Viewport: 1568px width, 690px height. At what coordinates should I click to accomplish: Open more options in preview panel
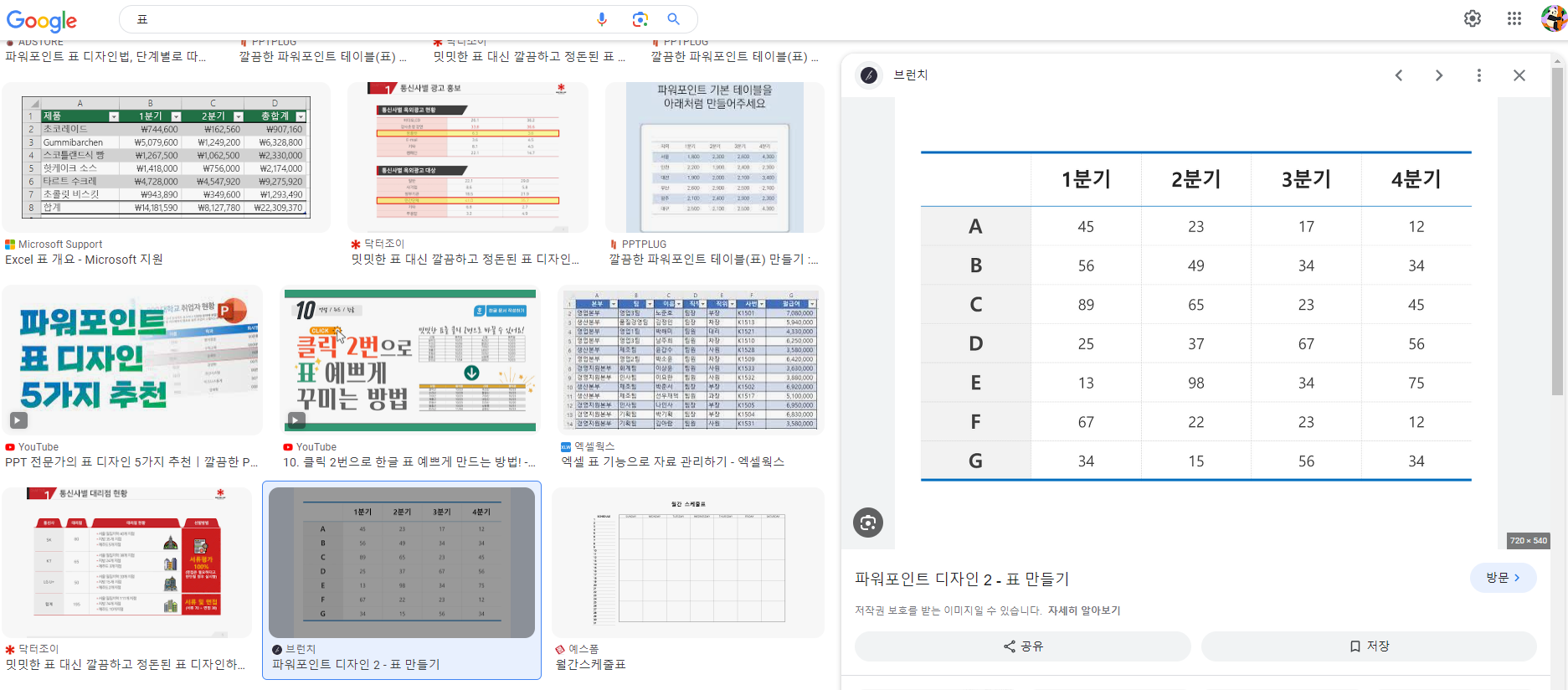1479,75
